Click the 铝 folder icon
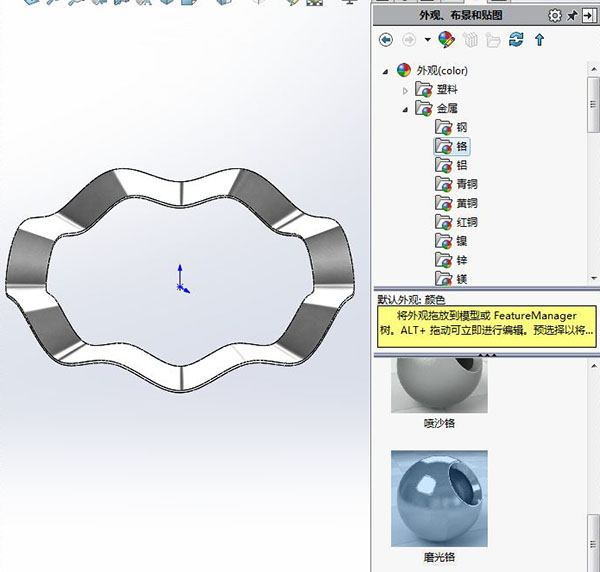The image size is (600, 572). pos(443,165)
